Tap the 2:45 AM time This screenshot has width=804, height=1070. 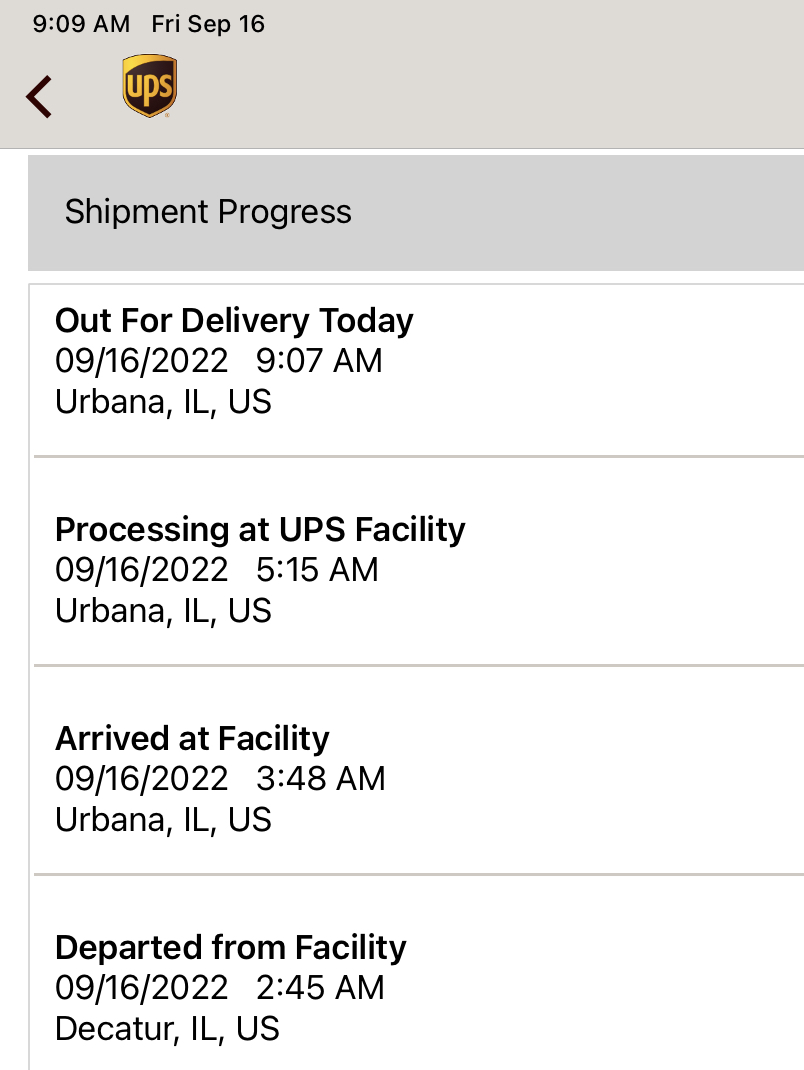320,988
